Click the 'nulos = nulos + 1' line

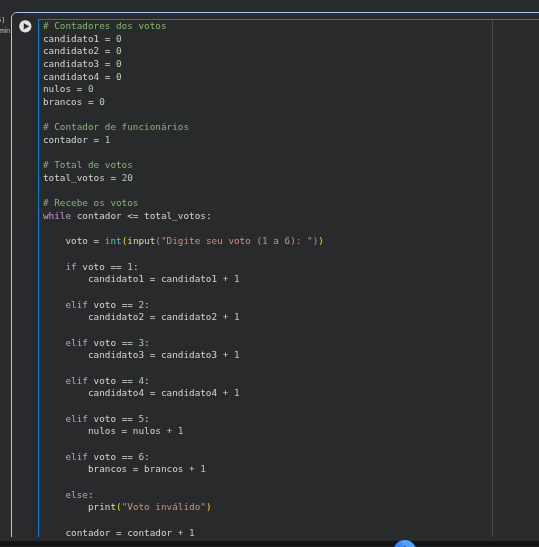136,431
